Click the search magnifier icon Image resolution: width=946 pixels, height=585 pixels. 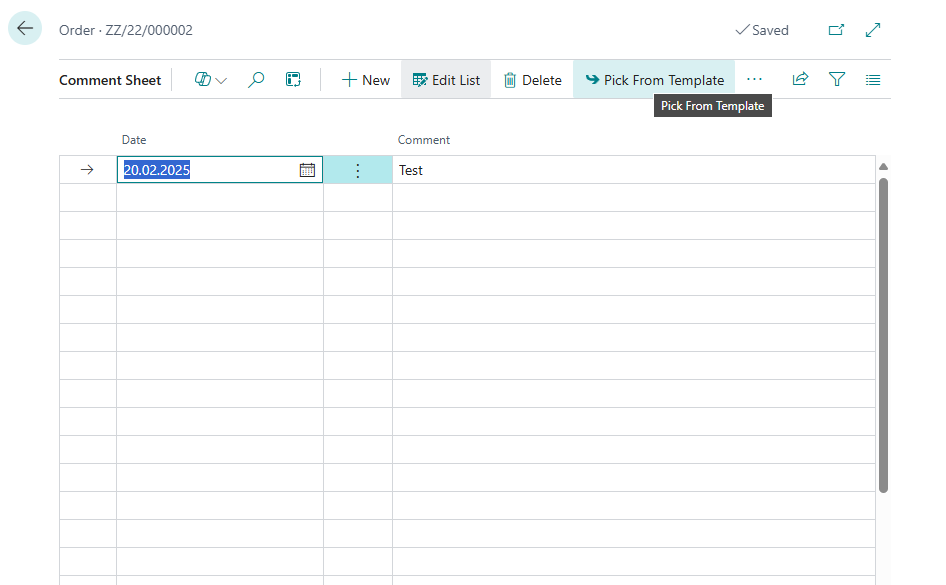tap(256, 80)
